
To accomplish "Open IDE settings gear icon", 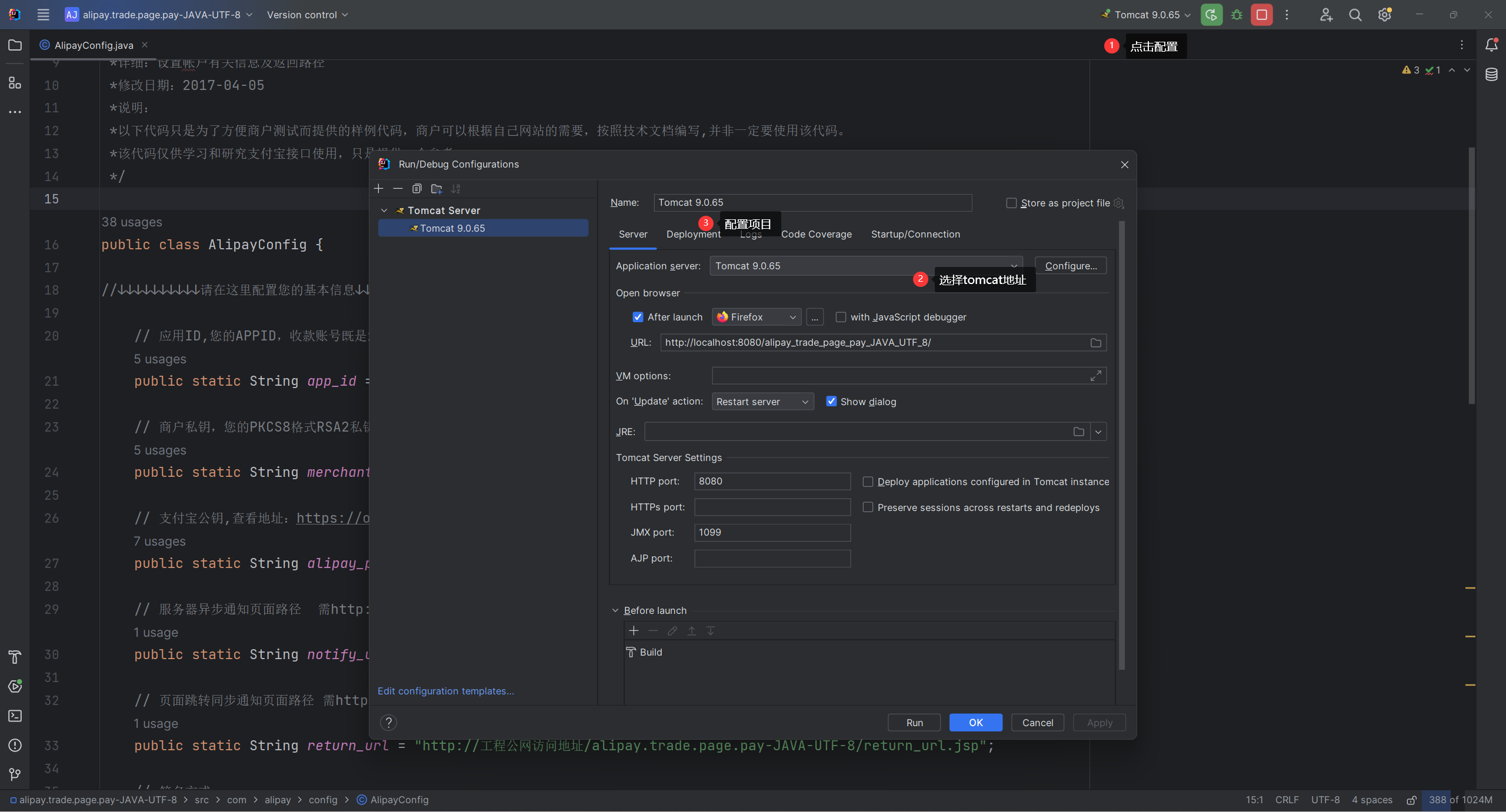I will pyautogui.click(x=1385, y=15).
